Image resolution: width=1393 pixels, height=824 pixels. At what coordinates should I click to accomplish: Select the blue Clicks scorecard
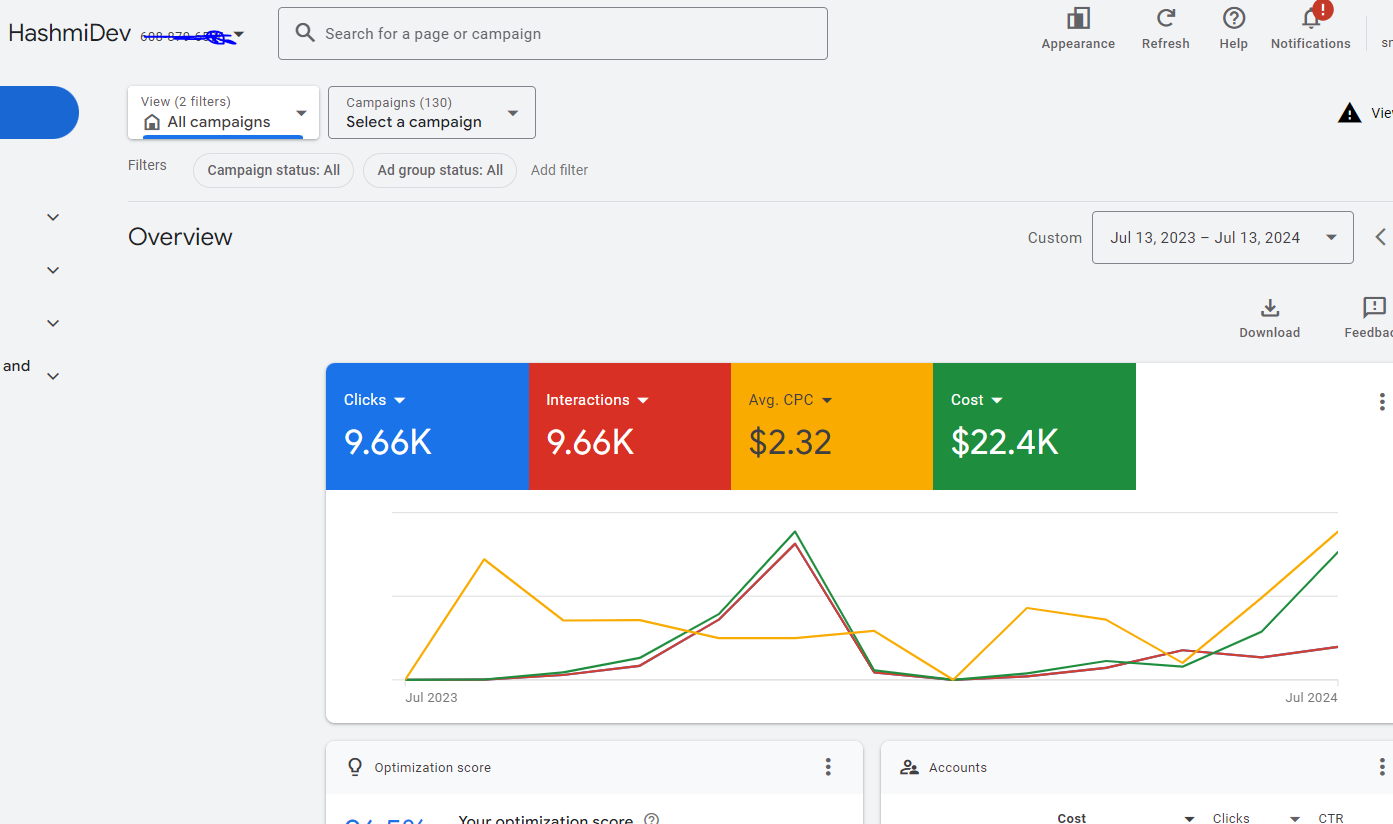pos(427,426)
